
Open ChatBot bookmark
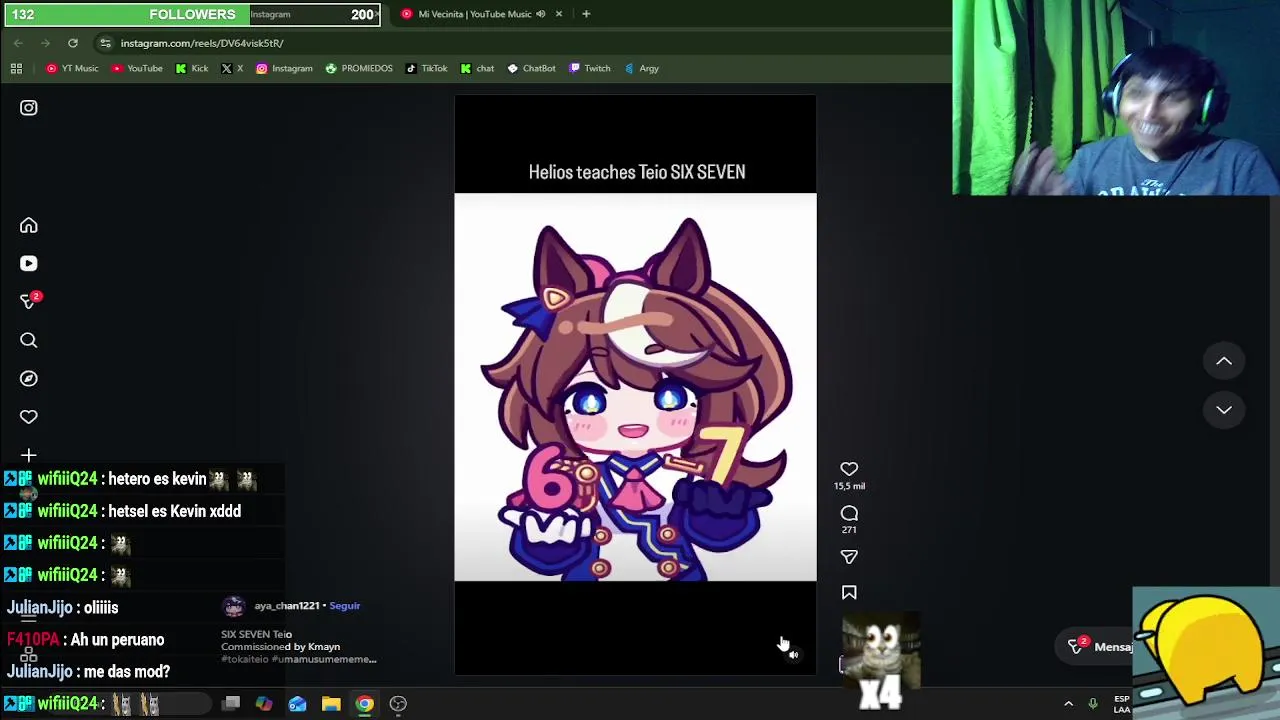click(531, 68)
